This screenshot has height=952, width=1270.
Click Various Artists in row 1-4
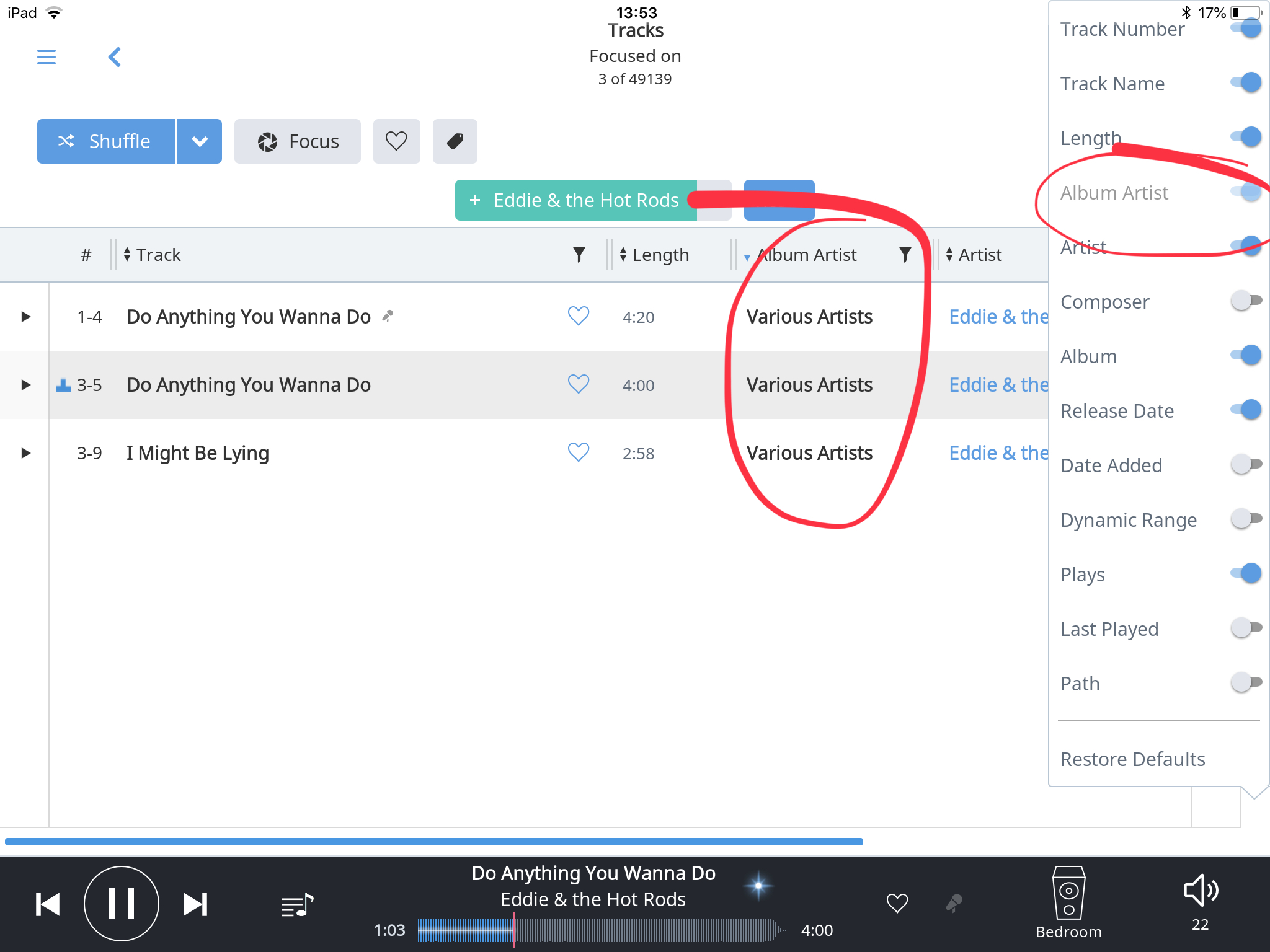[809, 317]
